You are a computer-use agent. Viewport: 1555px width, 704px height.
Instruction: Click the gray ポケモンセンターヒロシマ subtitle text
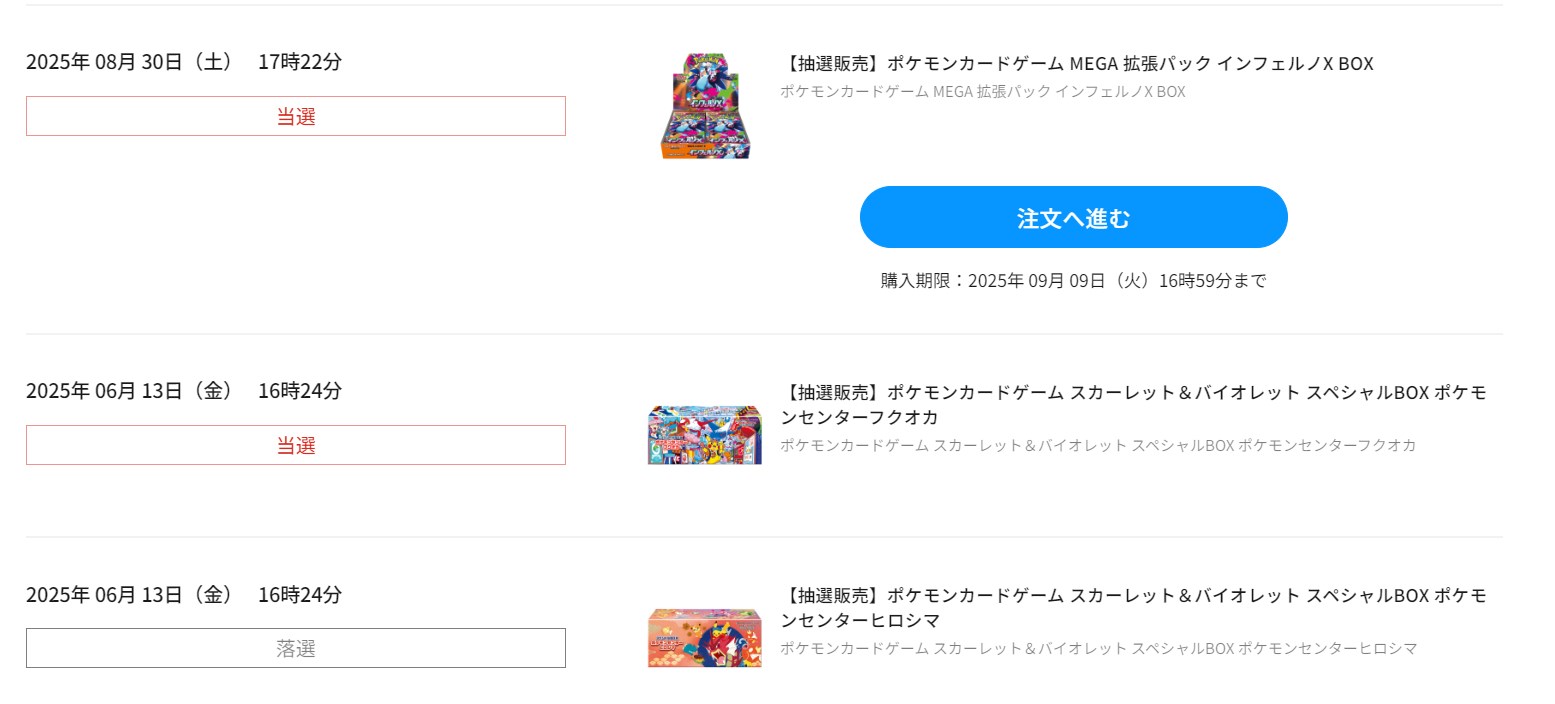(x=1098, y=648)
